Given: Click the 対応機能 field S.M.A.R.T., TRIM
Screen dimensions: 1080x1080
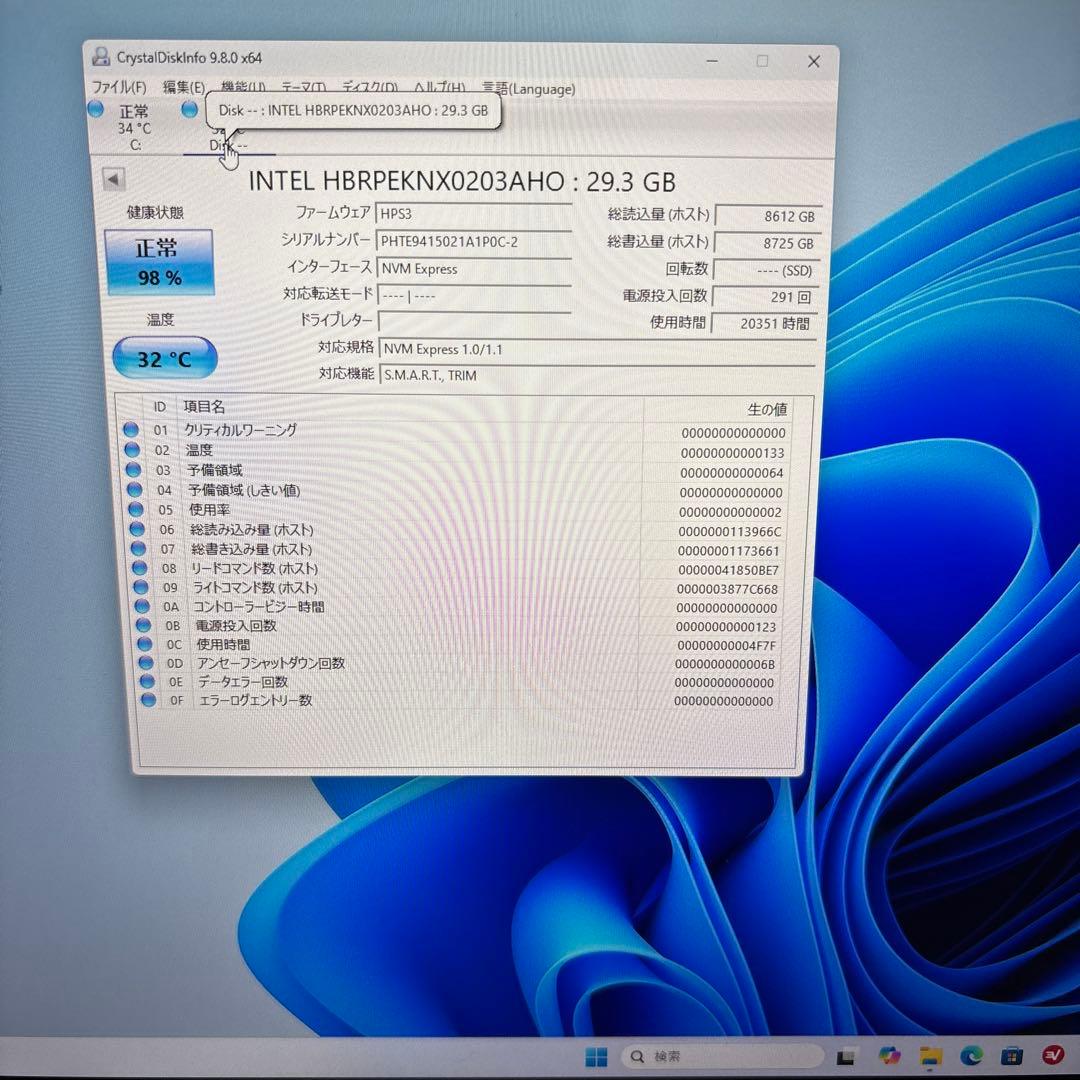Looking at the screenshot, I should pyautogui.click(x=596, y=375).
